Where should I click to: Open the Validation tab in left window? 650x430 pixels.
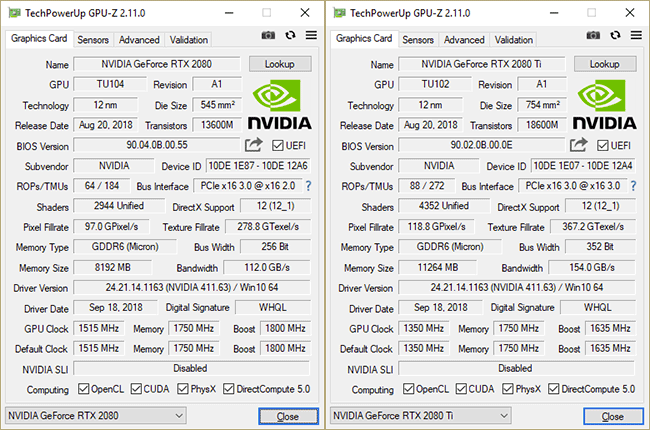[x=189, y=40]
